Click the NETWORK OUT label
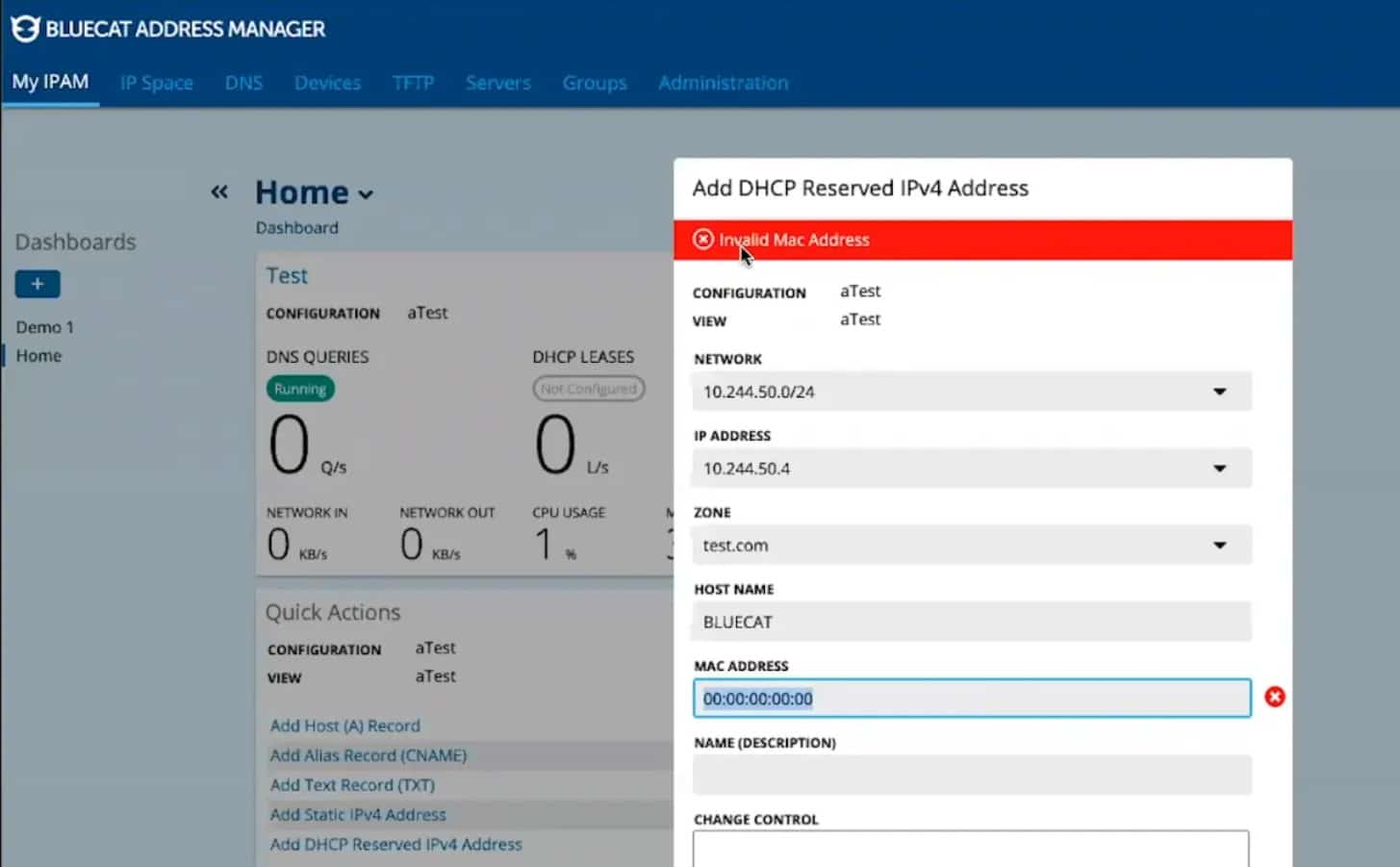The width and height of the screenshot is (1400, 867). [447, 513]
